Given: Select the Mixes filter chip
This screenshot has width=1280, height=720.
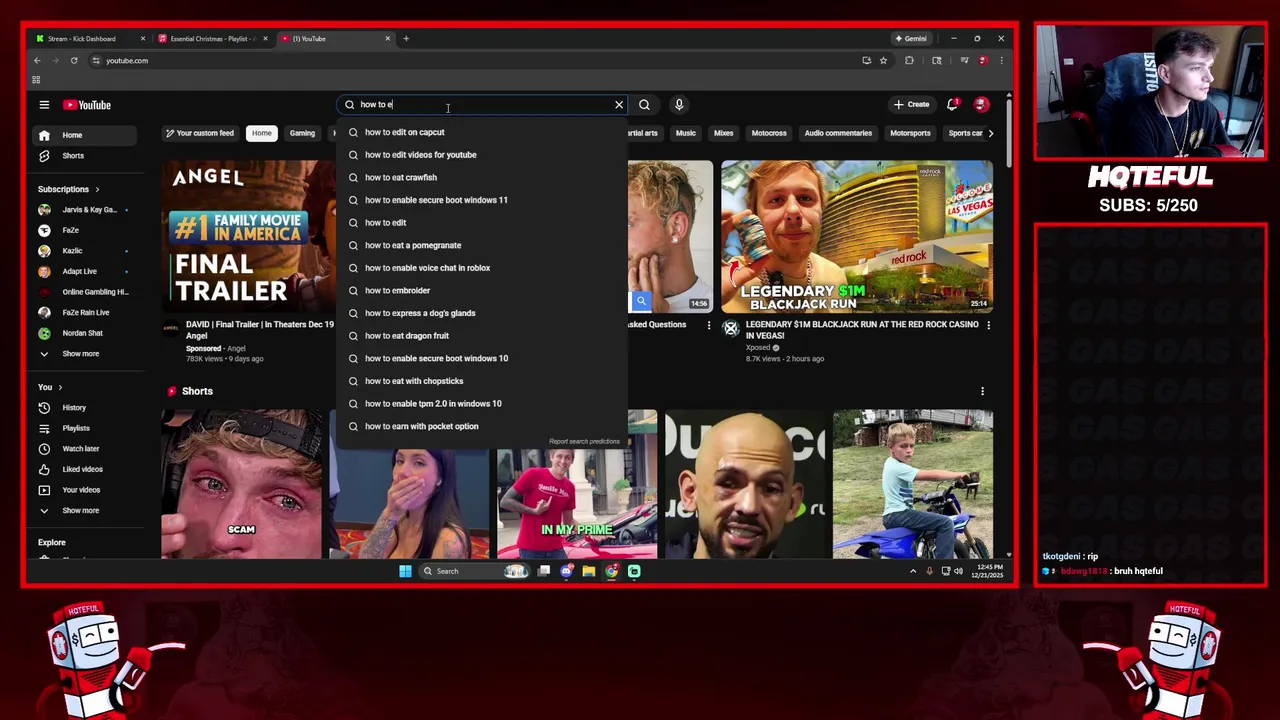Looking at the screenshot, I should (x=723, y=133).
